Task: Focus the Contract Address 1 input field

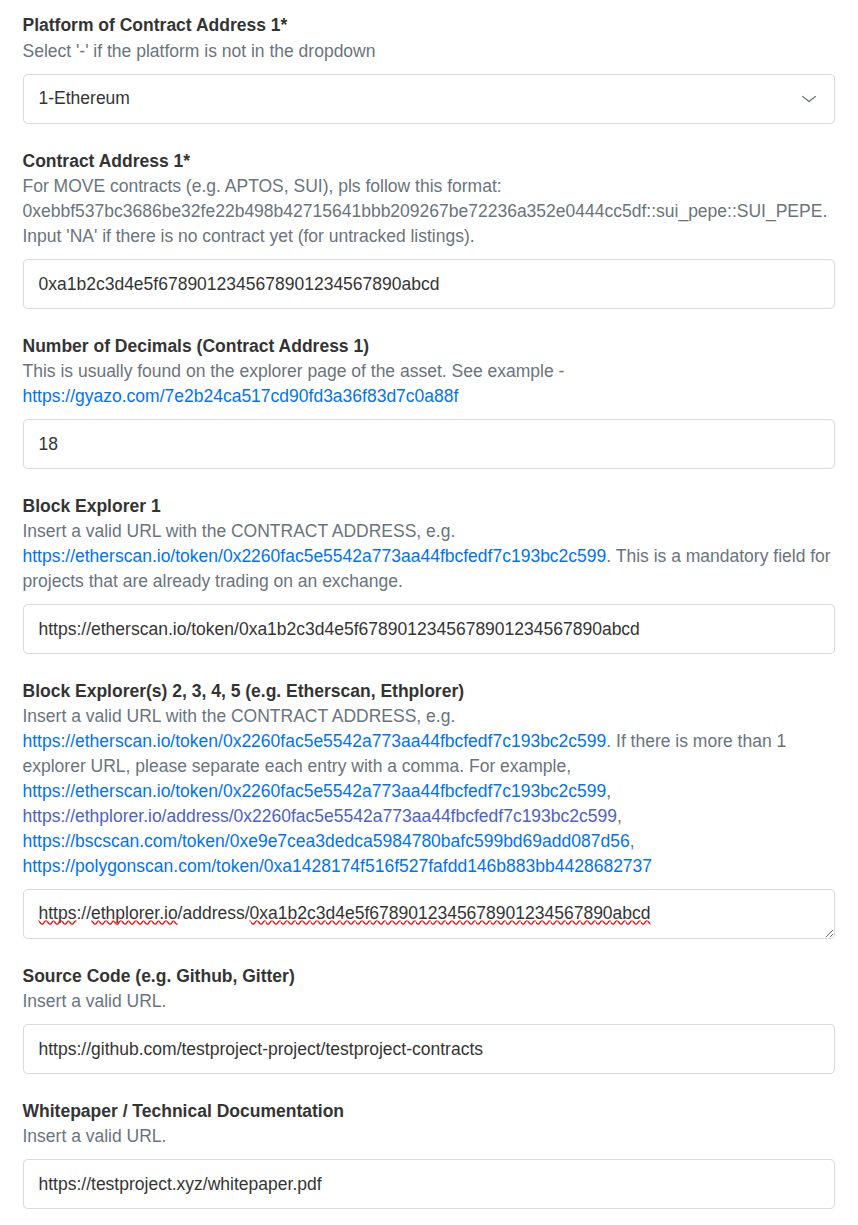Action: (428, 284)
